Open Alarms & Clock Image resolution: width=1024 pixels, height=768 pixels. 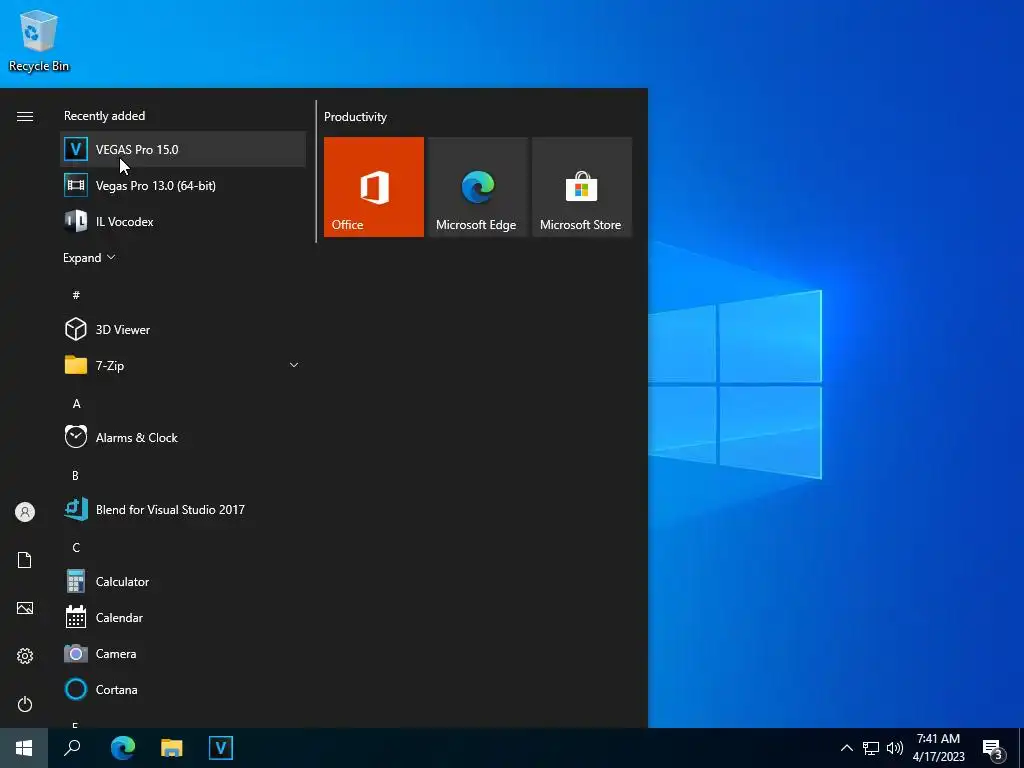point(183,438)
